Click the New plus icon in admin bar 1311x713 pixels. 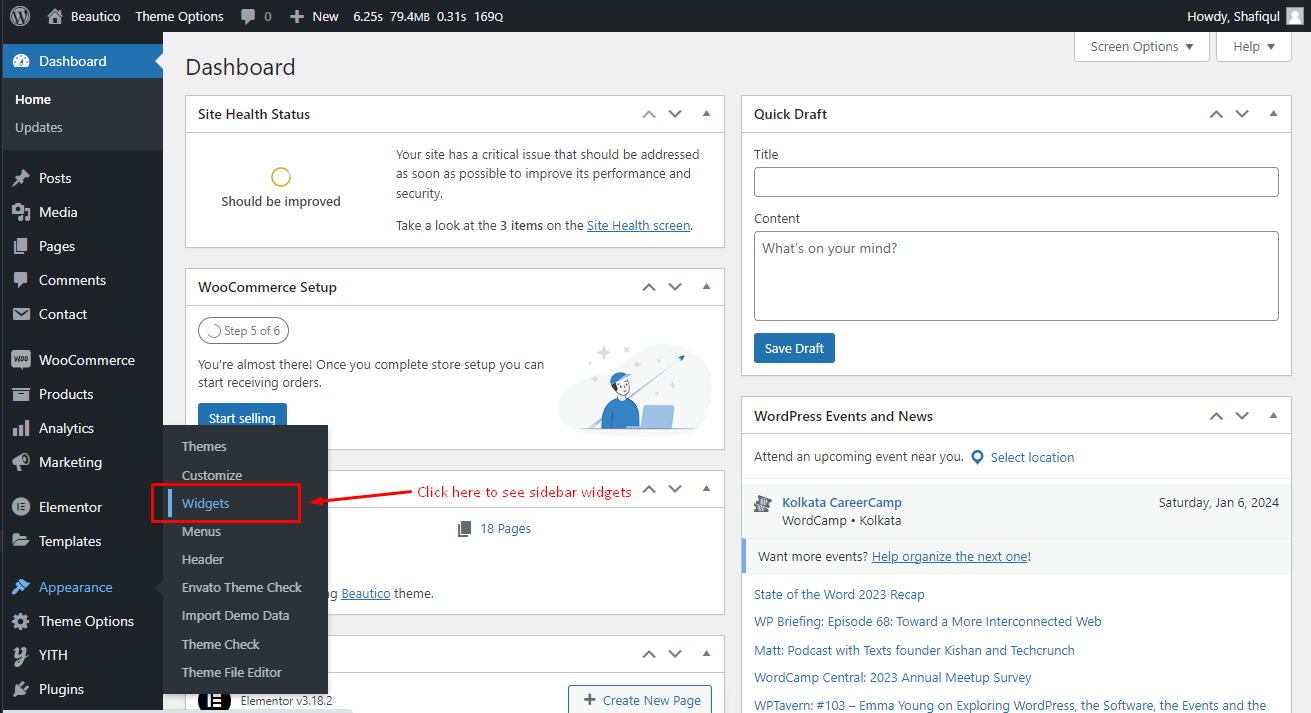(x=297, y=17)
